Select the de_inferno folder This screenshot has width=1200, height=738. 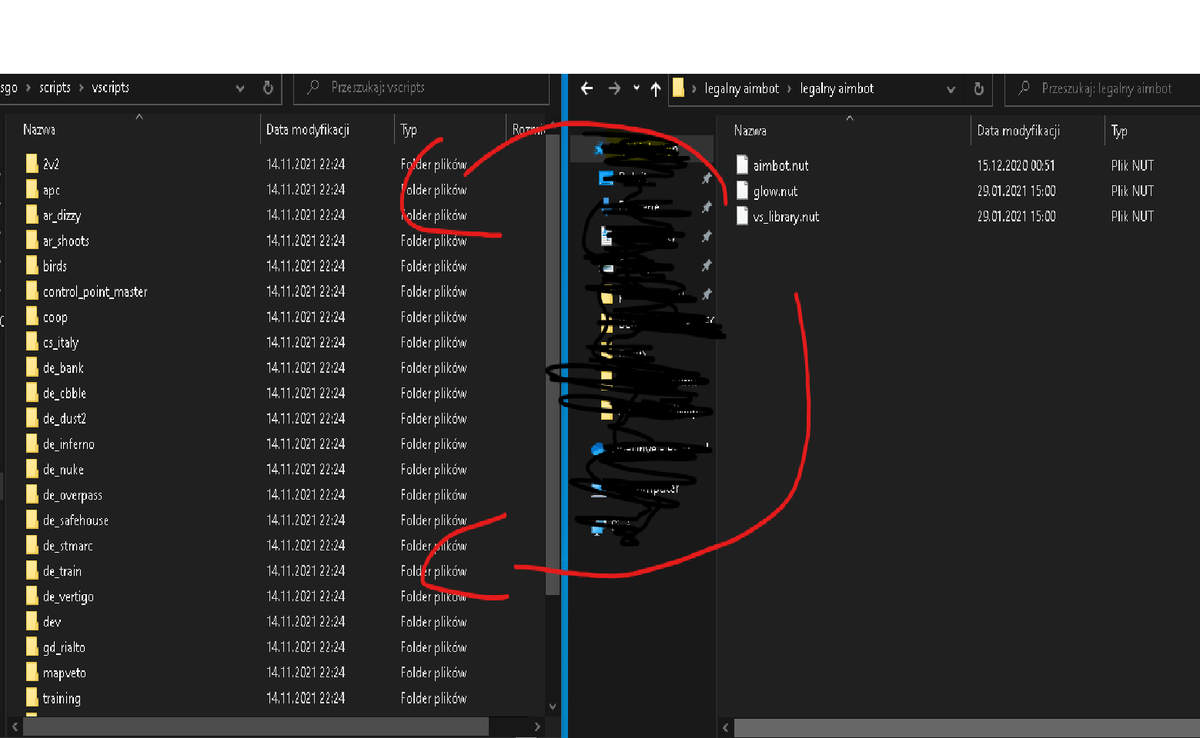point(68,444)
